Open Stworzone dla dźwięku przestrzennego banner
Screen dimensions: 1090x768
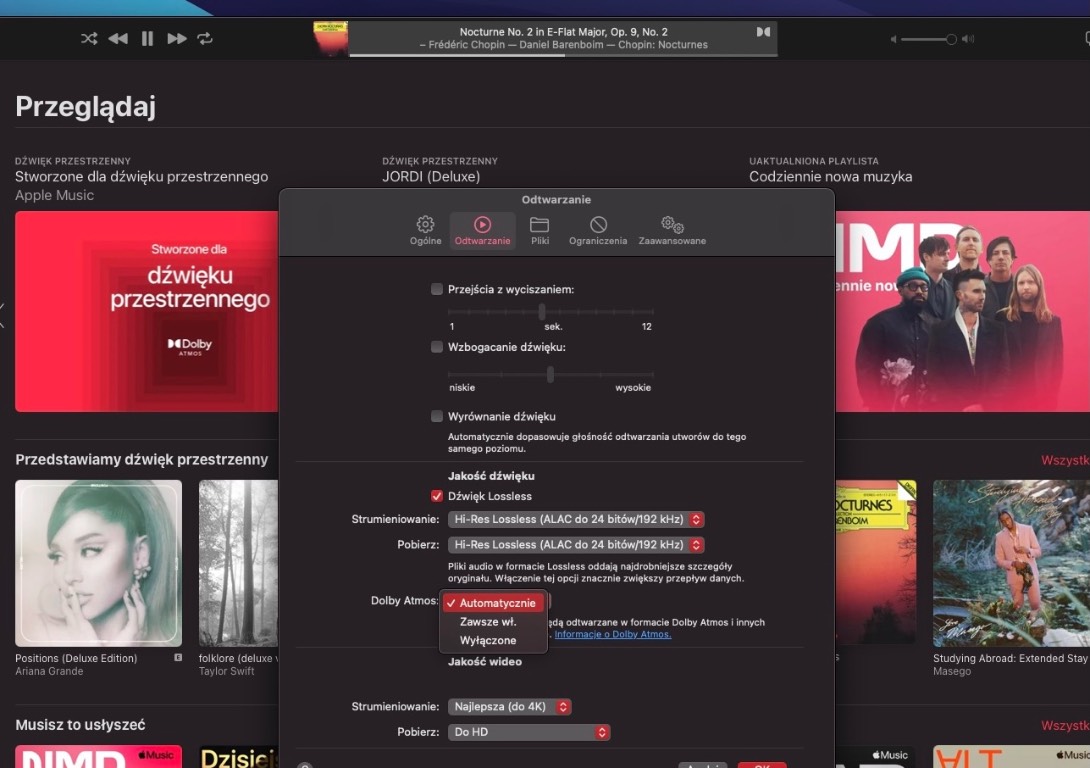(147, 311)
